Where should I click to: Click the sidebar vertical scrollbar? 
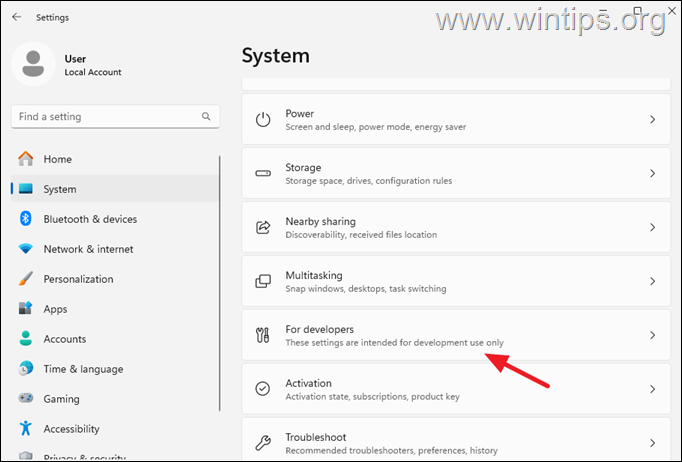click(x=220, y=283)
